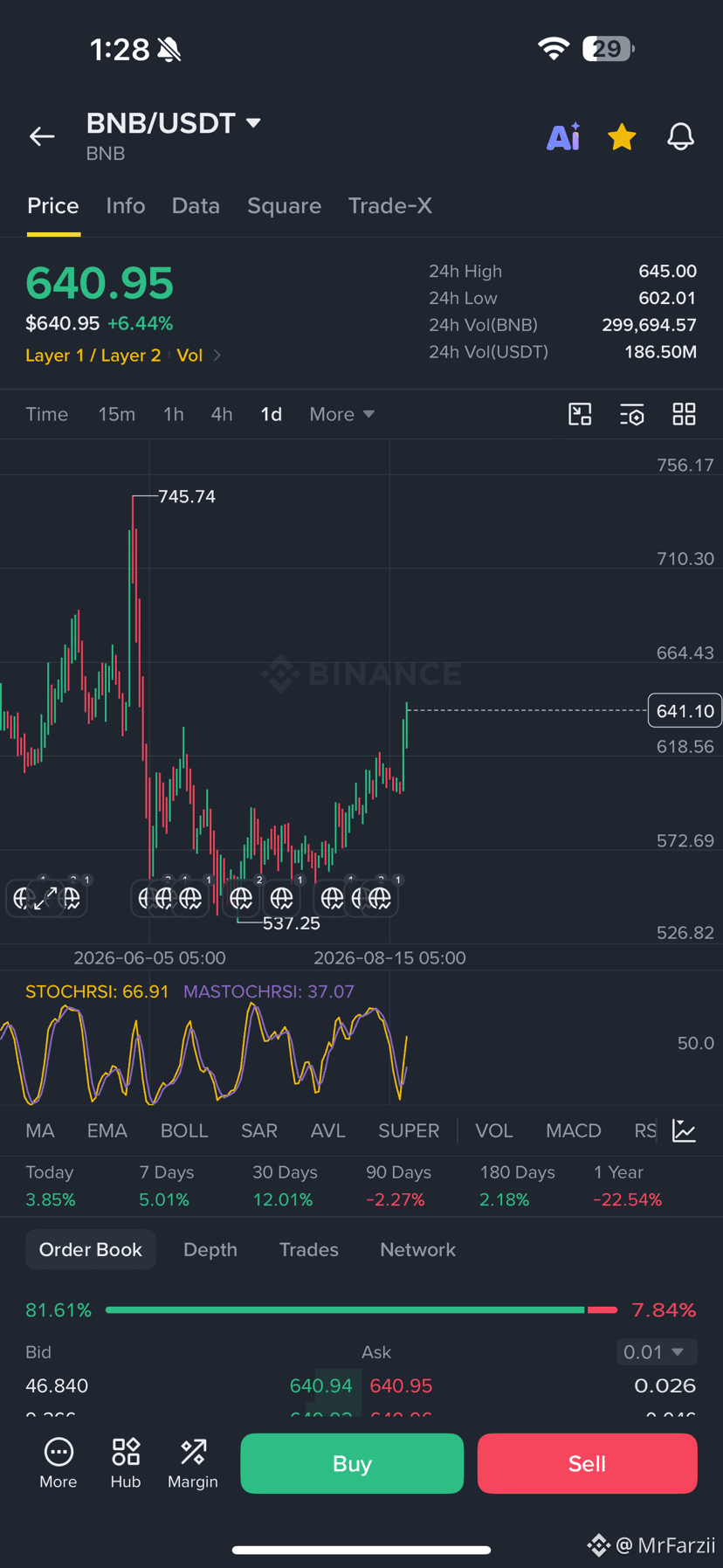
Task: Toggle the AVL indicator
Action: pyautogui.click(x=328, y=1131)
